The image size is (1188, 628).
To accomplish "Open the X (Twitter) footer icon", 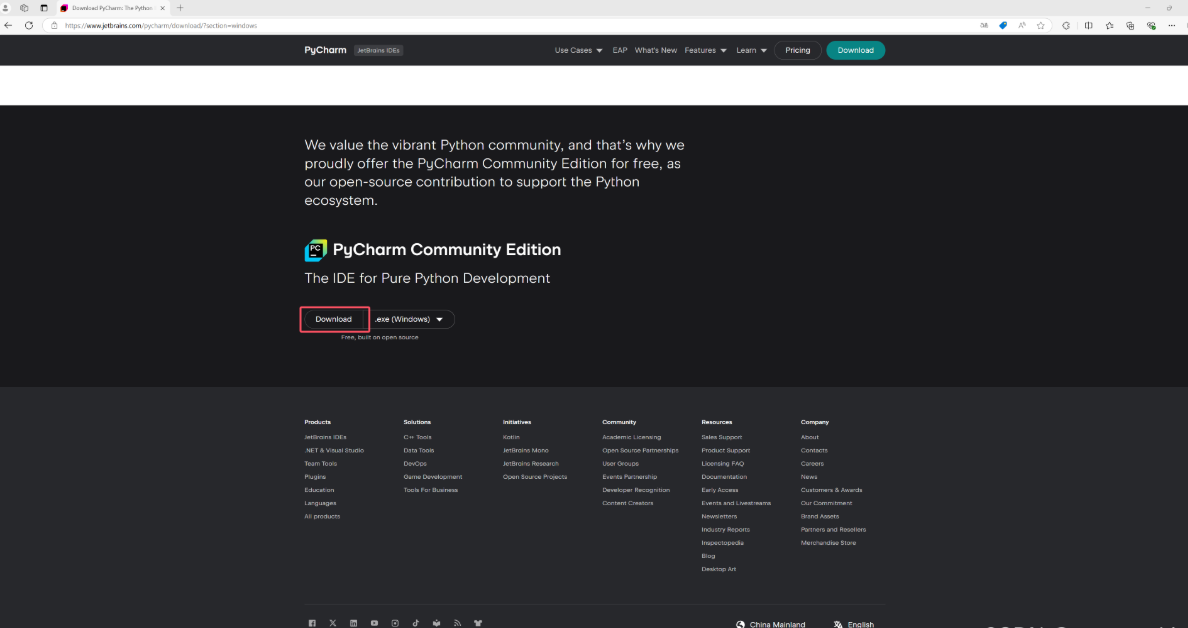I will [333, 623].
